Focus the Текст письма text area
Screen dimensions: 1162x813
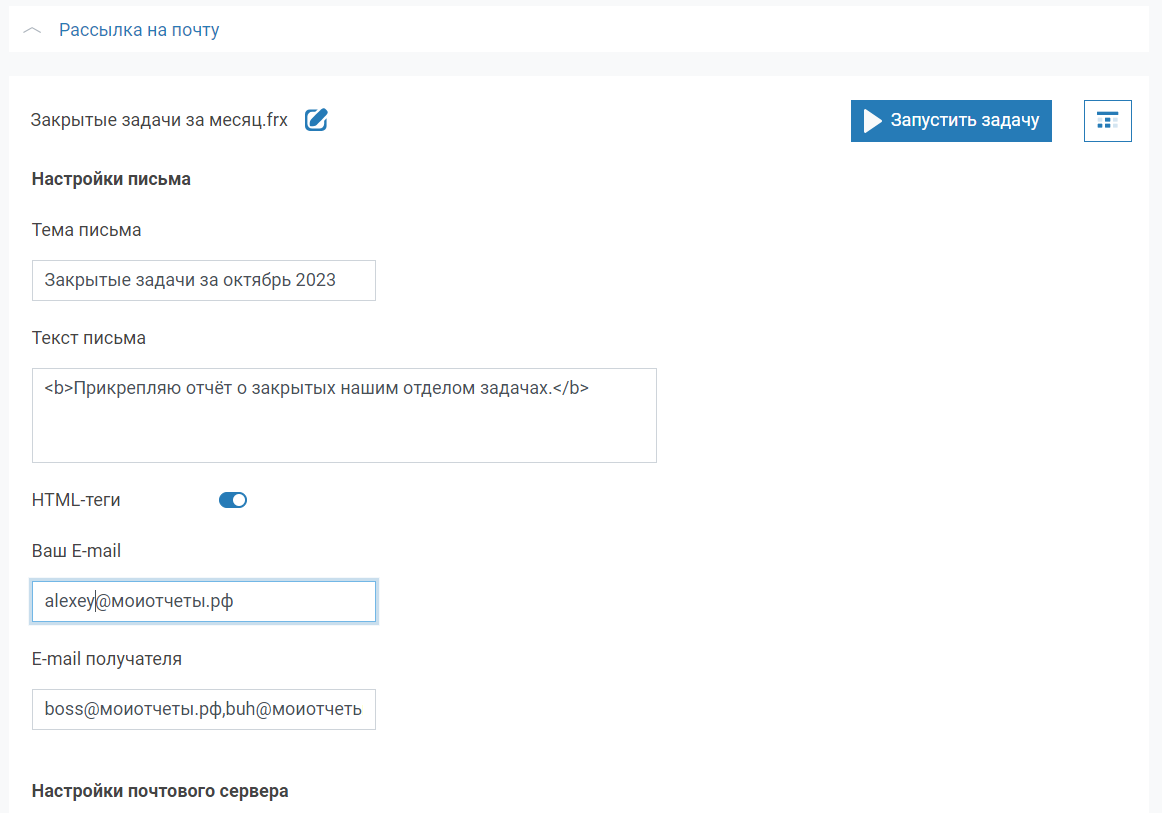[344, 415]
